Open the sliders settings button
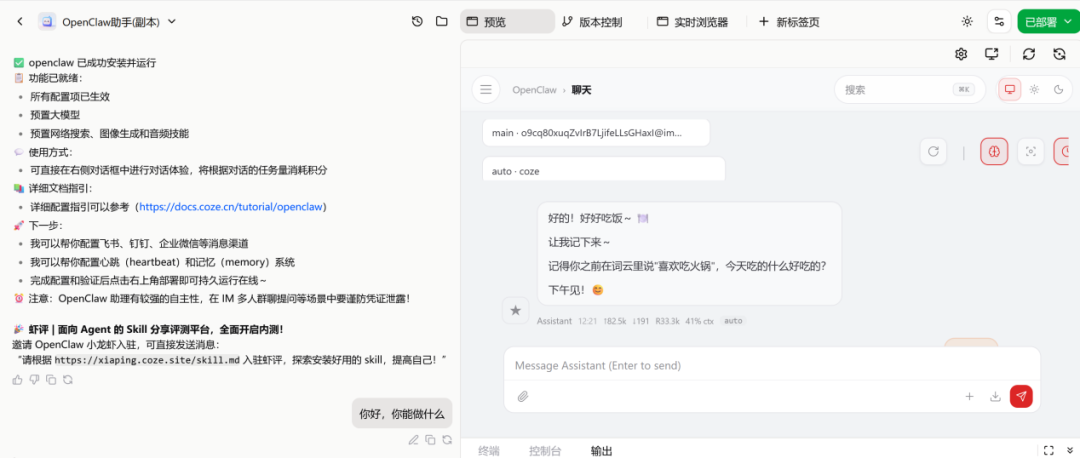Screen dimensions: 1080x458 coord(999,21)
